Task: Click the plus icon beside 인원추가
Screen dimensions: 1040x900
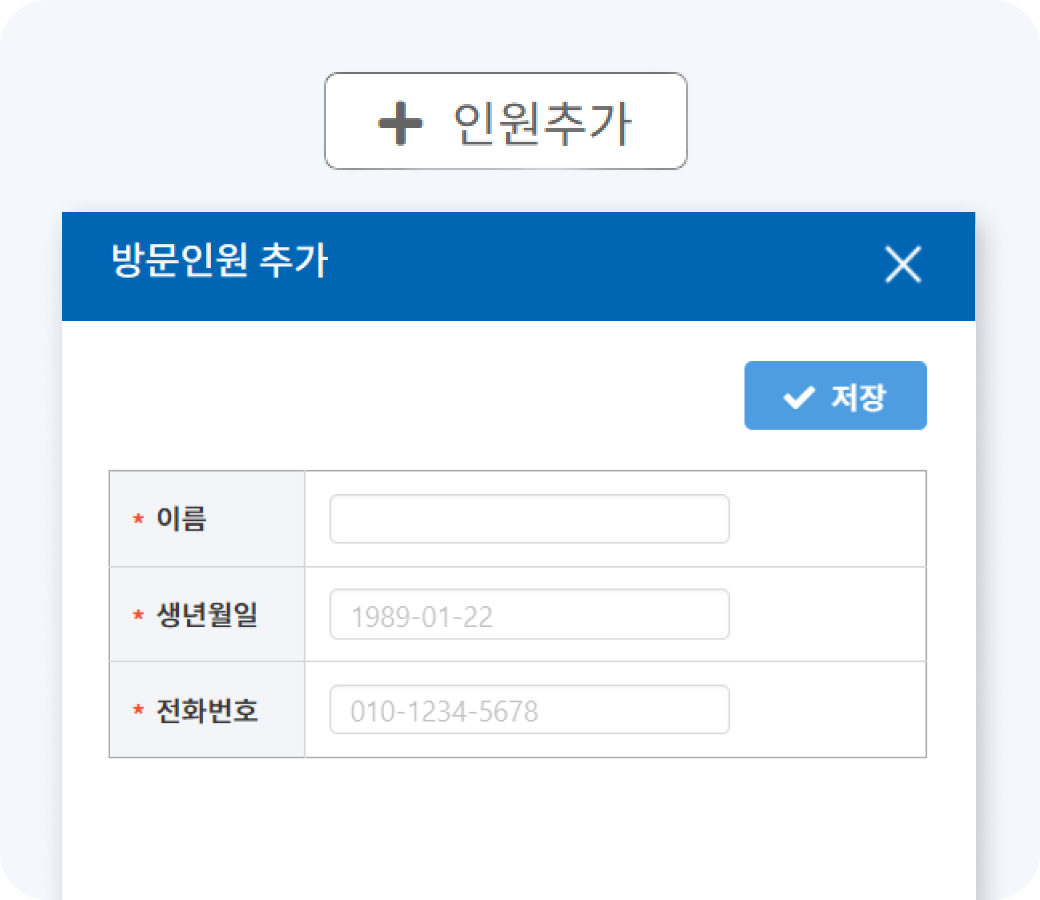Action: pyautogui.click(x=399, y=126)
